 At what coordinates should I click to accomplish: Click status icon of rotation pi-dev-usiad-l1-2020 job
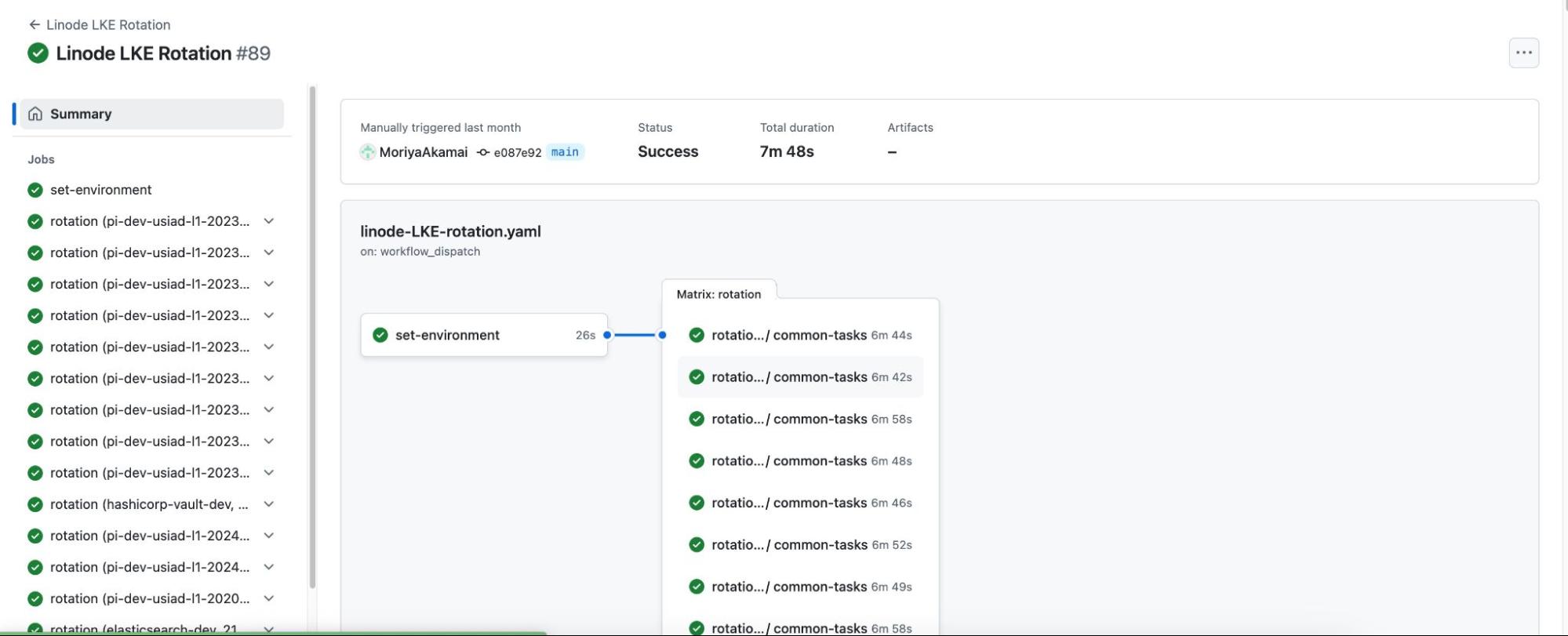pyautogui.click(x=35, y=598)
